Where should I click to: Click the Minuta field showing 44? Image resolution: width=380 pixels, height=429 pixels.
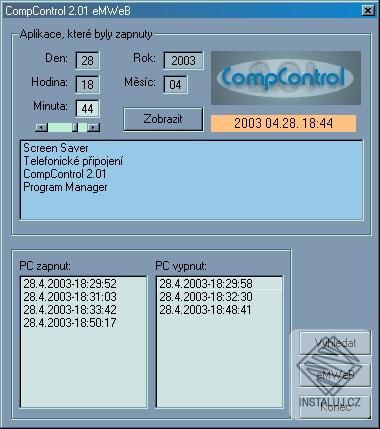pyautogui.click(x=87, y=108)
